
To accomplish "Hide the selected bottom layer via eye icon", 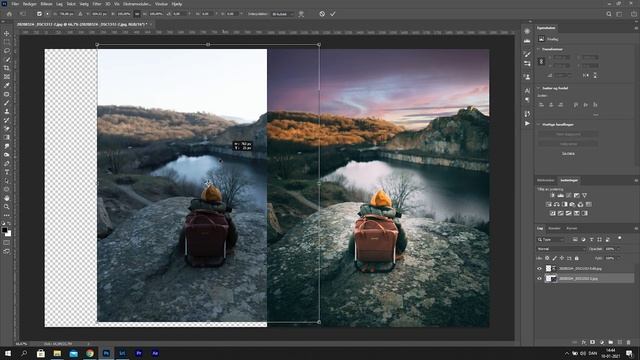I will (539, 278).
